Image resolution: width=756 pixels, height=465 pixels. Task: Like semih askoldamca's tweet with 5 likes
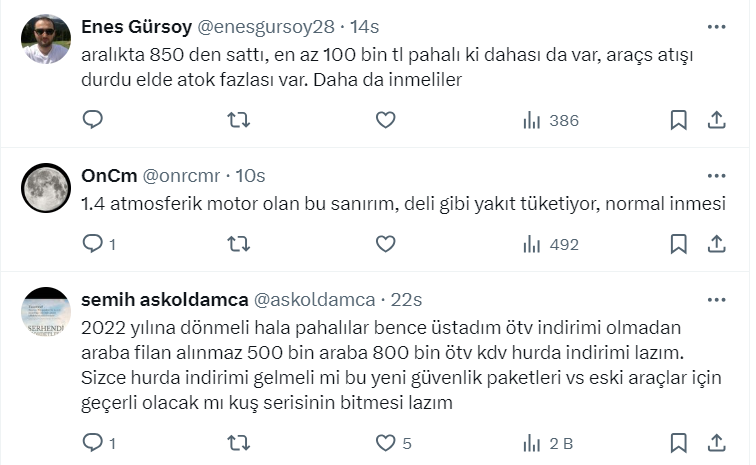pyautogui.click(x=385, y=441)
